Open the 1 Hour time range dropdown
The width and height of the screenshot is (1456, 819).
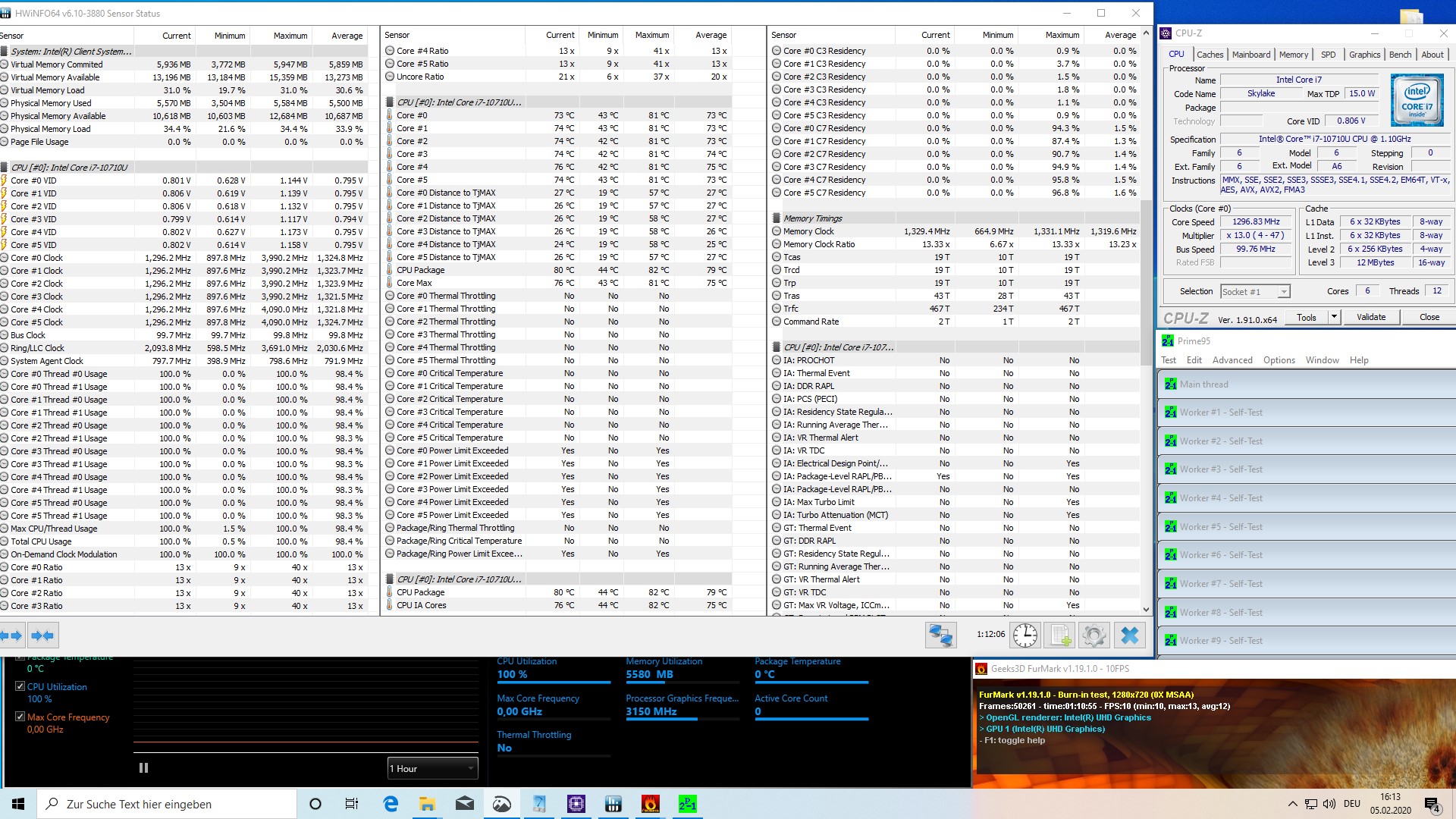(x=432, y=768)
